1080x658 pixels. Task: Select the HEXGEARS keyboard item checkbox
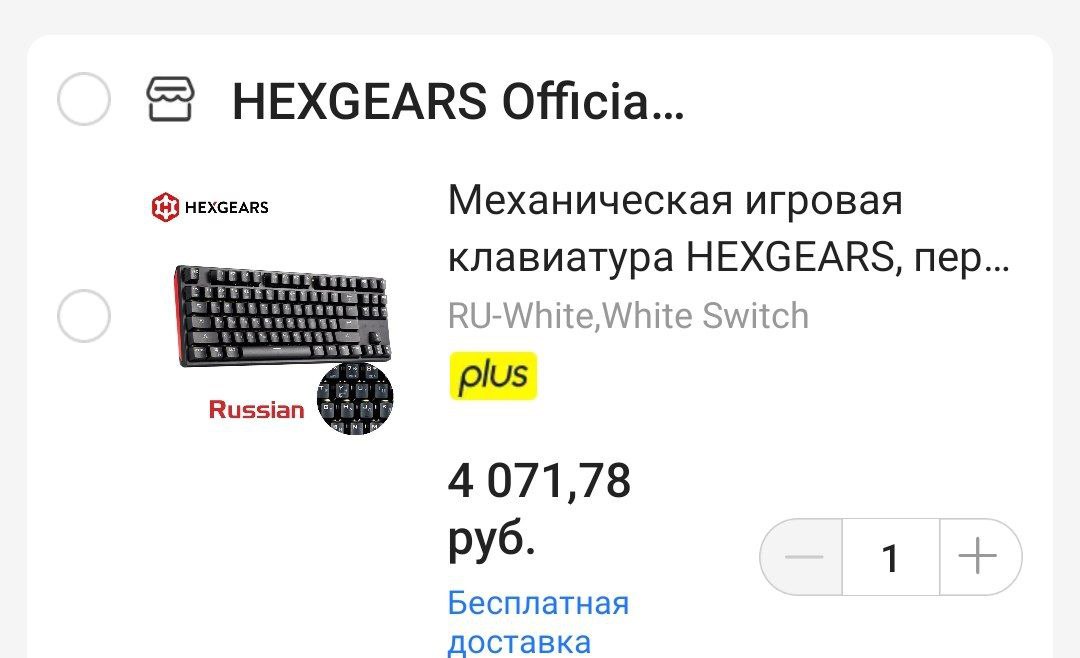tap(83, 316)
